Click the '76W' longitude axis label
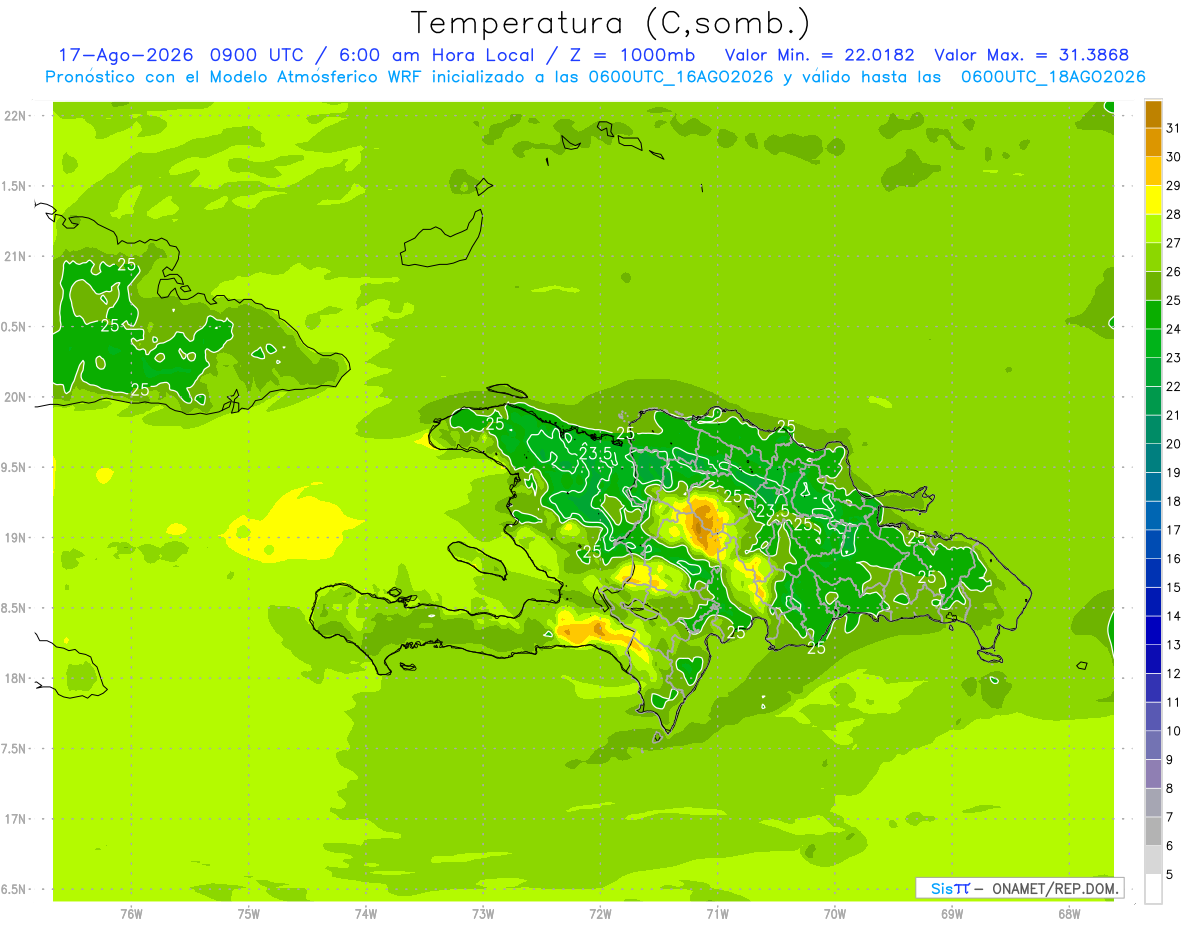 pos(131,914)
